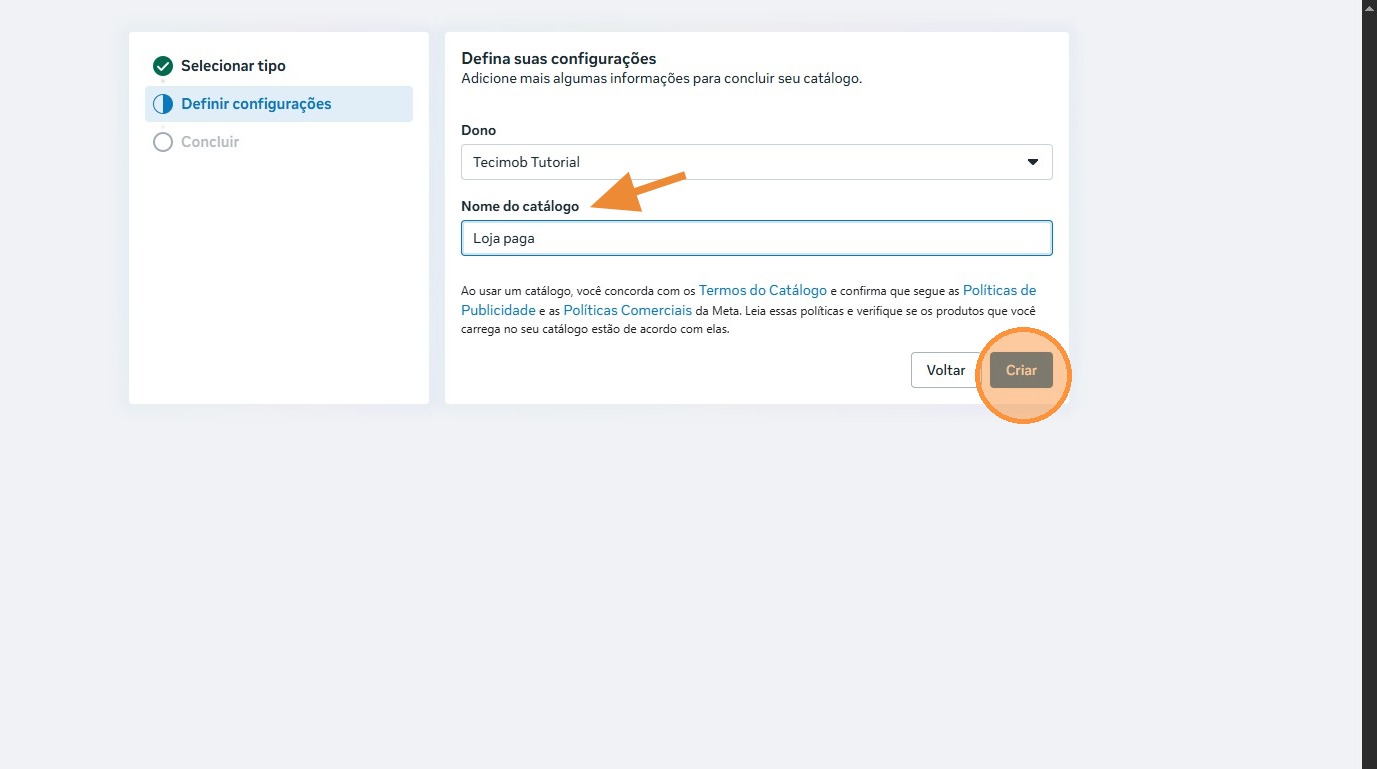
Task: Click the Dono field label
Action: [x=478, y=130]
